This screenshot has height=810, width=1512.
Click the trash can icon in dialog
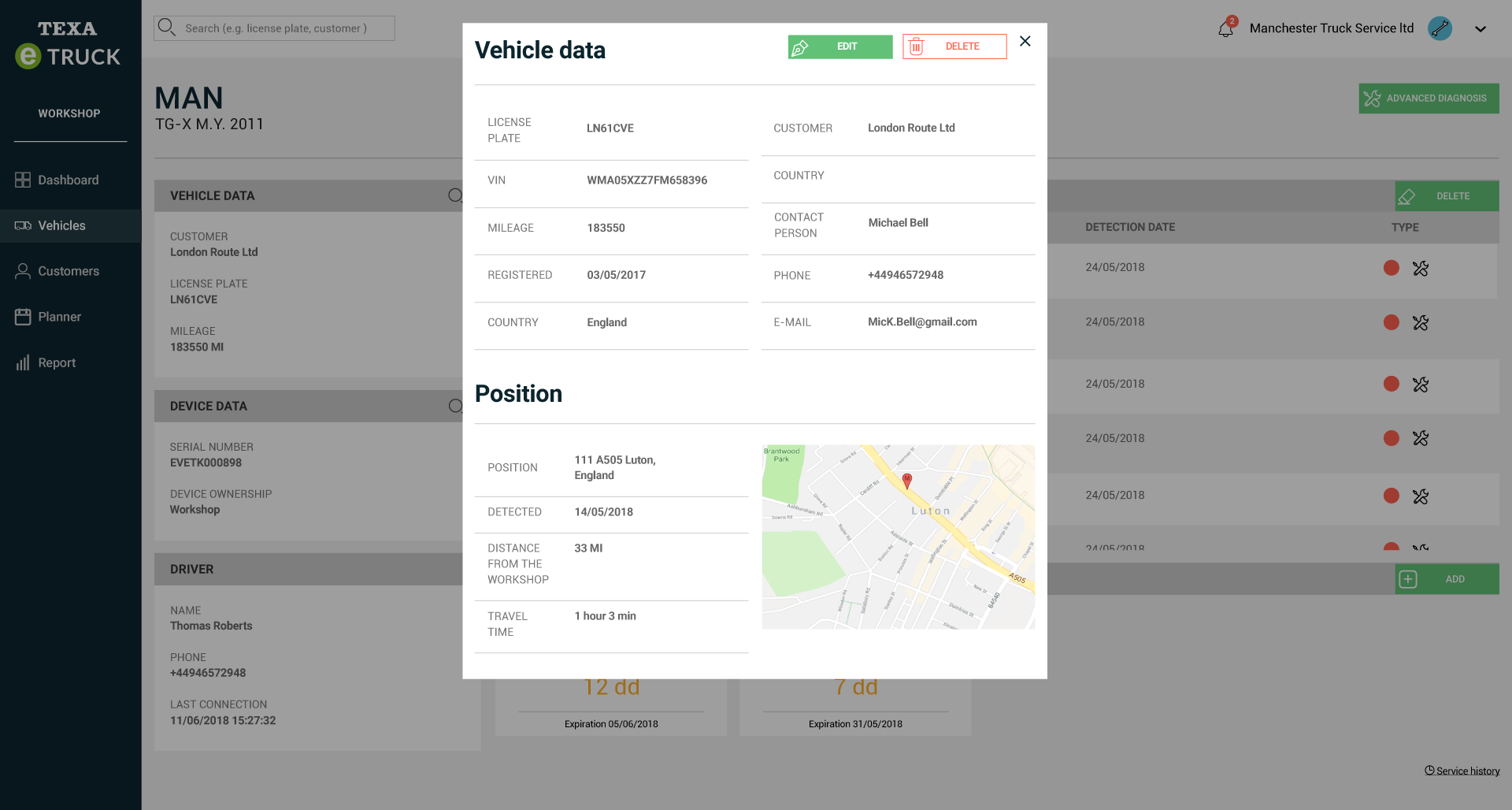click(916, 47)
